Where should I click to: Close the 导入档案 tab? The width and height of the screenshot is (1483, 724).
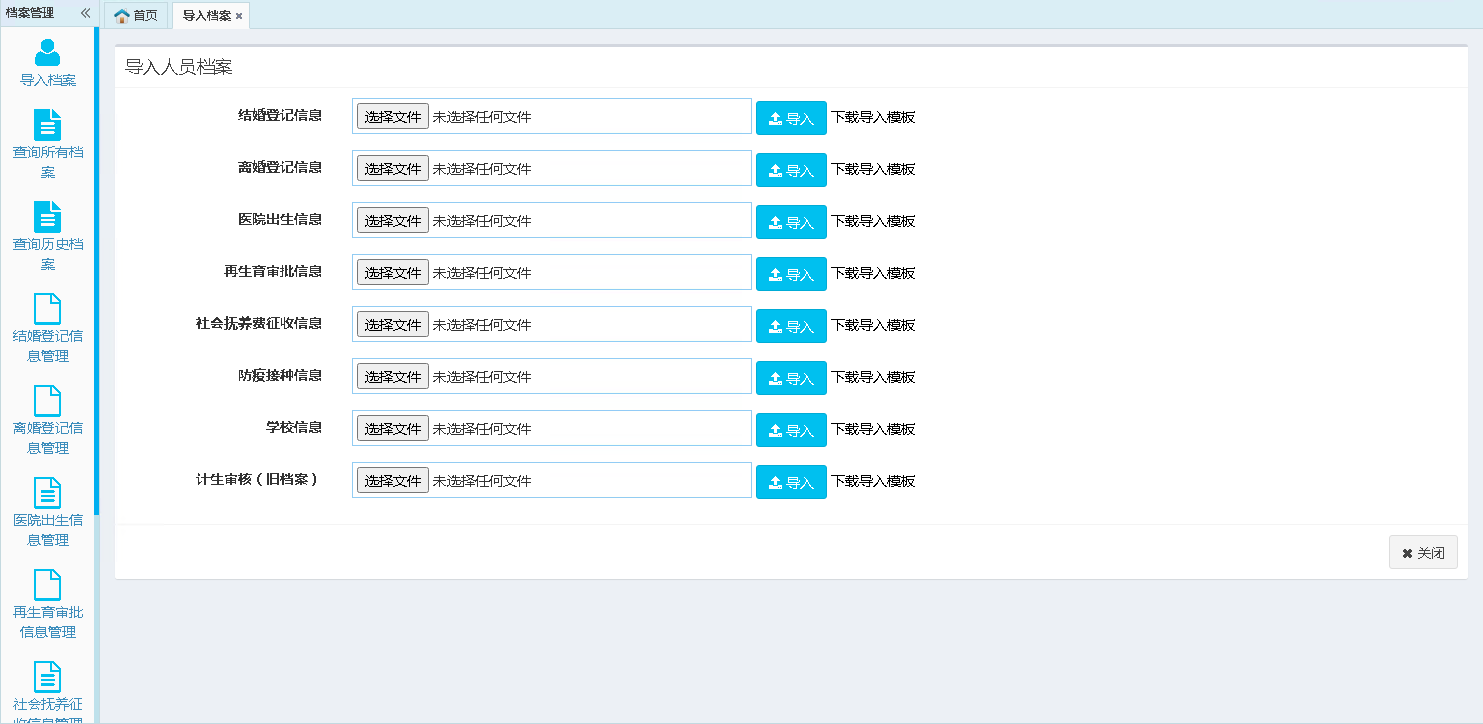239,16
